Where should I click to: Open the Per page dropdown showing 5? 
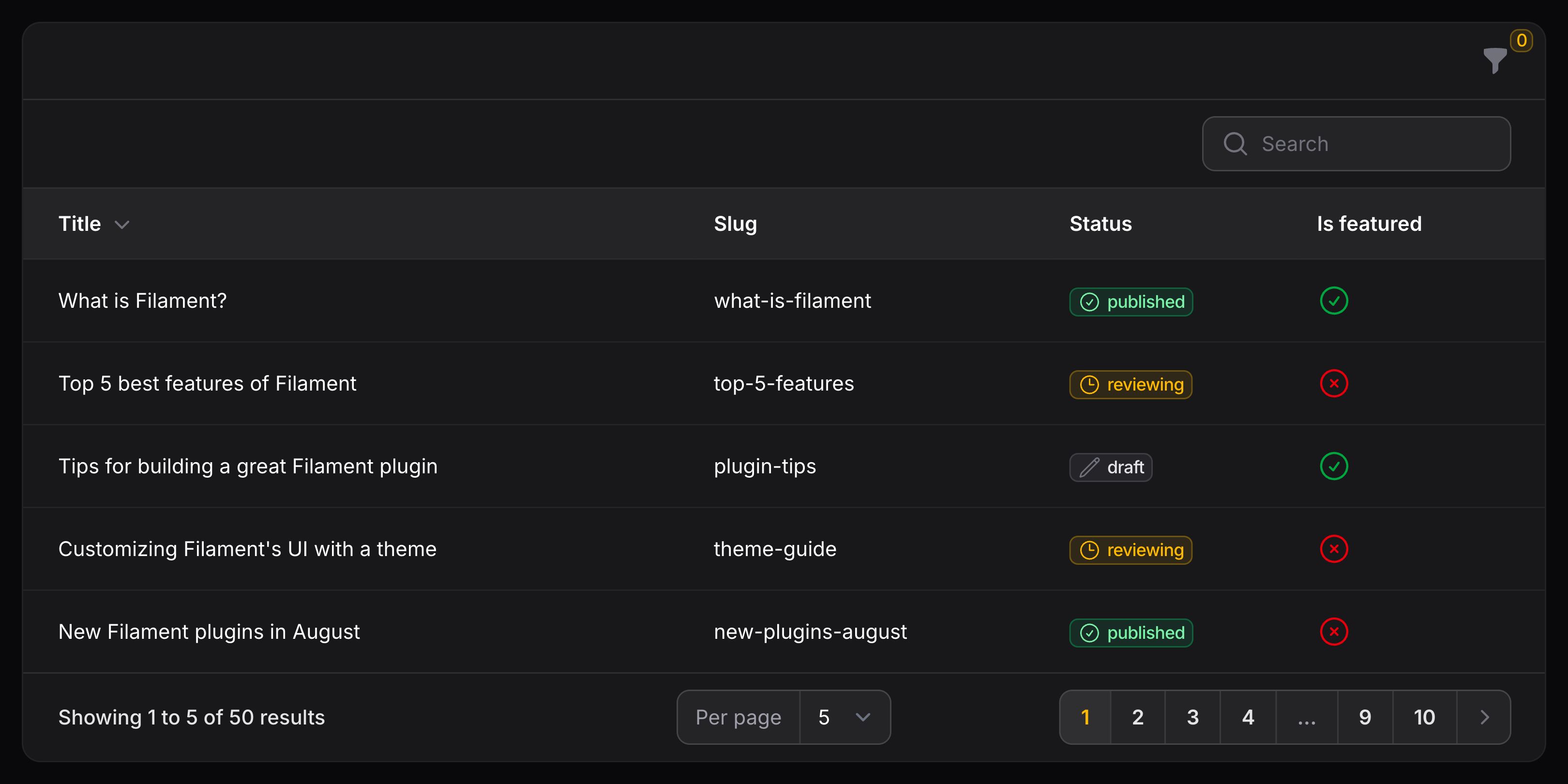845,717
